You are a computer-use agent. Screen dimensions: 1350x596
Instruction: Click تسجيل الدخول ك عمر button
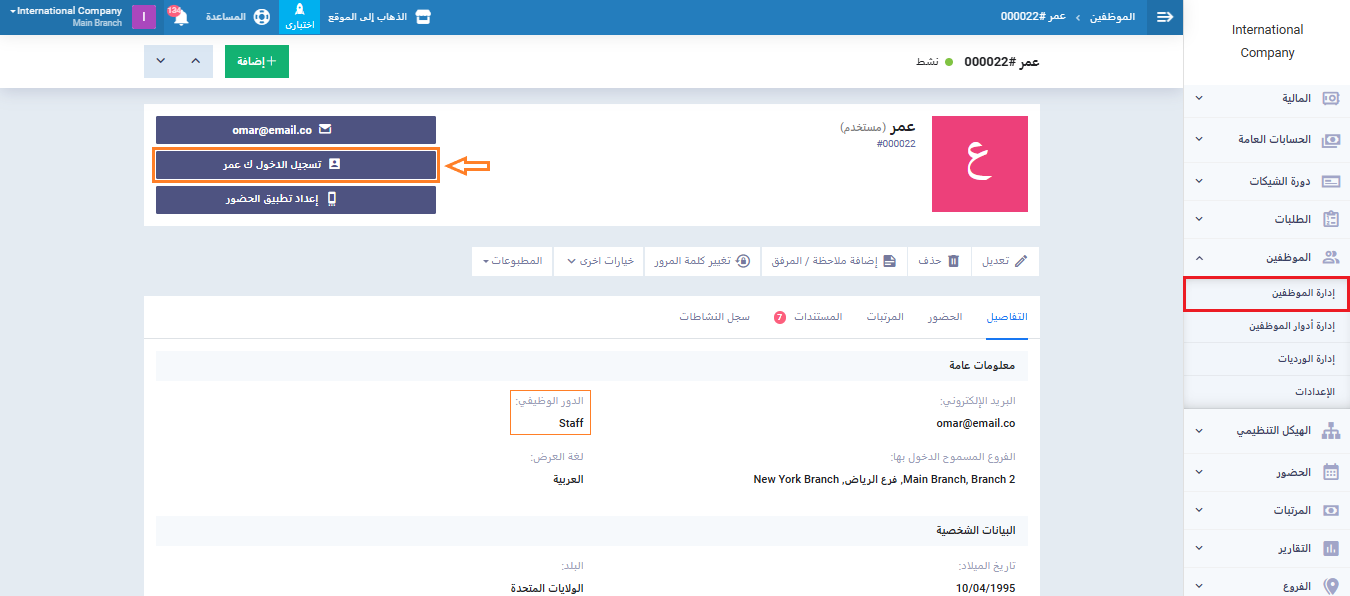[296, 165]
